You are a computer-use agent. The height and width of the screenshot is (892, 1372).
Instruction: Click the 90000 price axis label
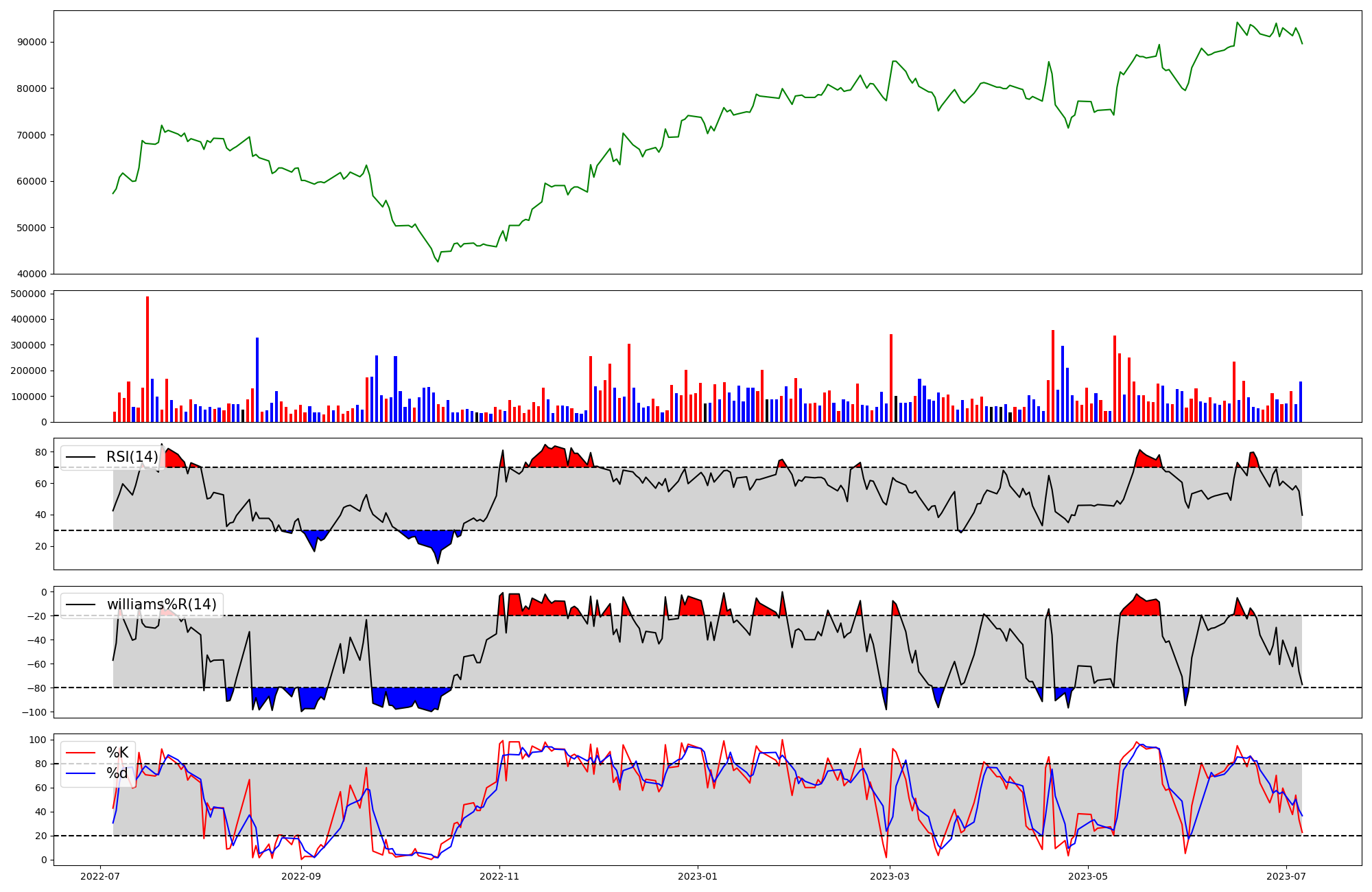[32, 42]
